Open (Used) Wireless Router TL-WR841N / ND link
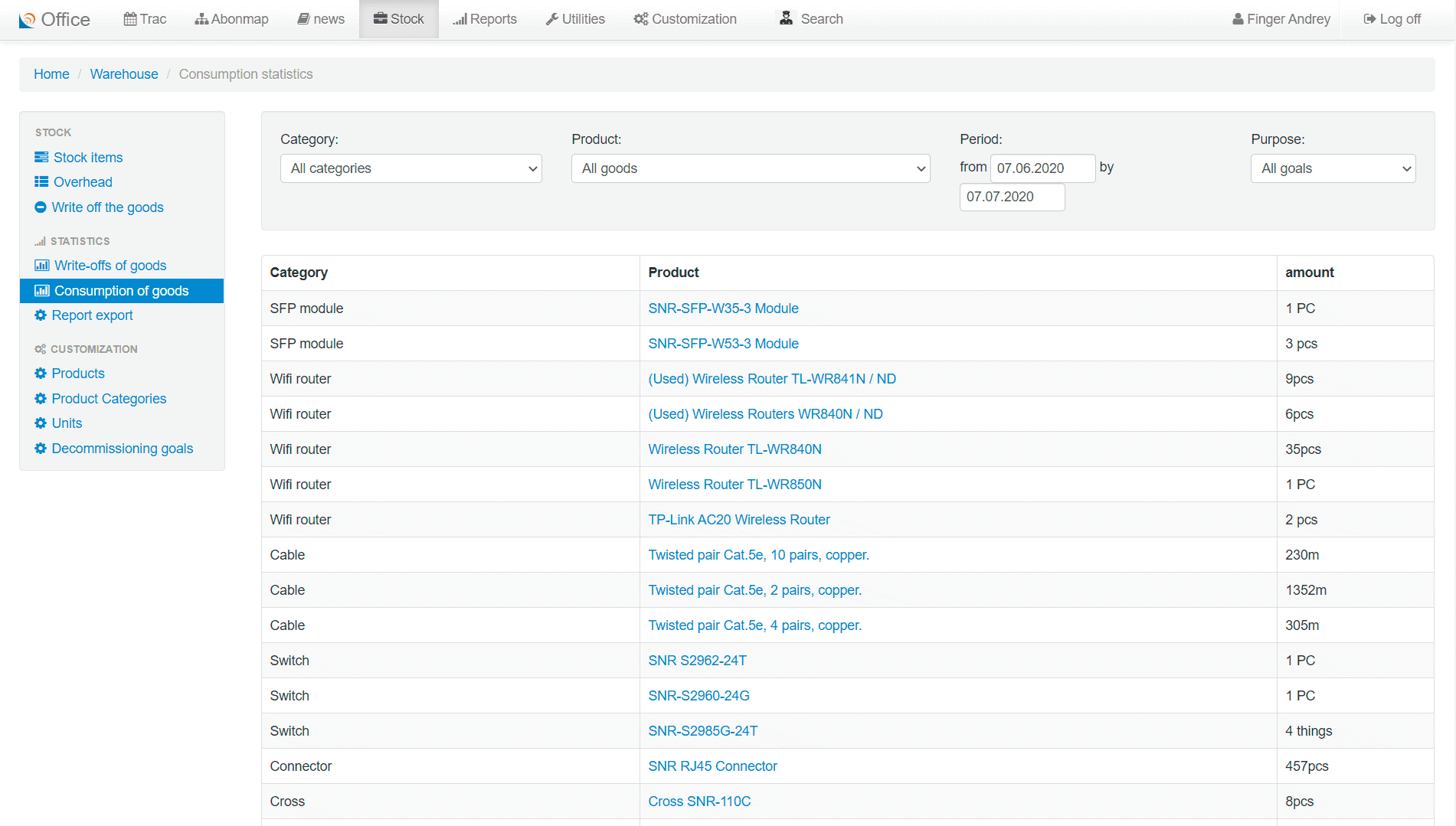Image resolution: width=1456 pixels, height=826 pixels. [772, 379]
